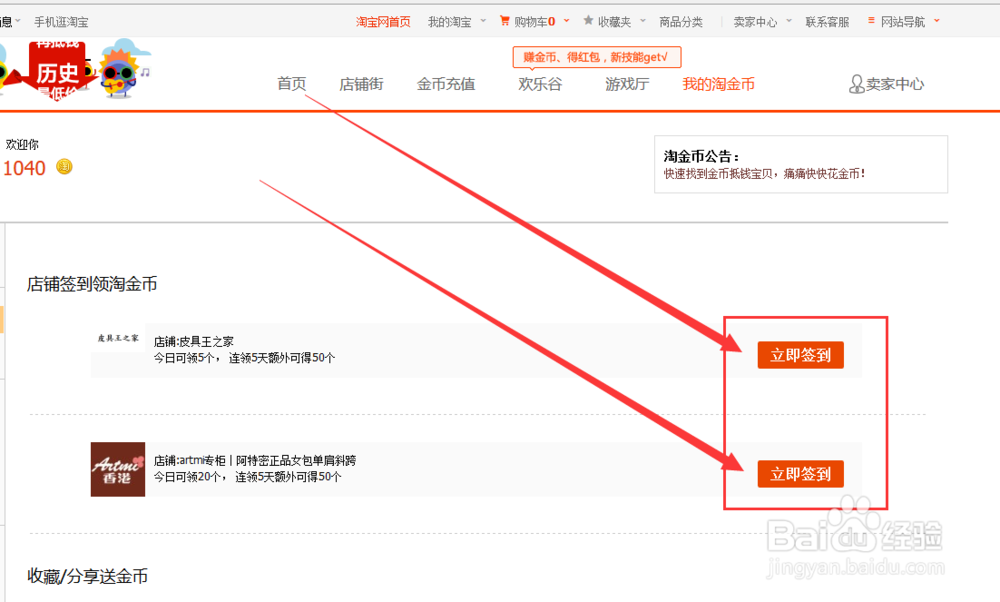Open 我的淘宝 top-bar link
The width and height of the screenshot is (1000, 602).
pos(450,22)
